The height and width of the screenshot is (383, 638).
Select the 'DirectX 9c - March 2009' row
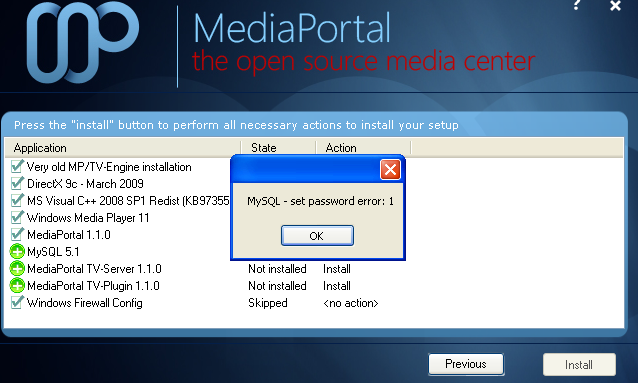point(85,184)
